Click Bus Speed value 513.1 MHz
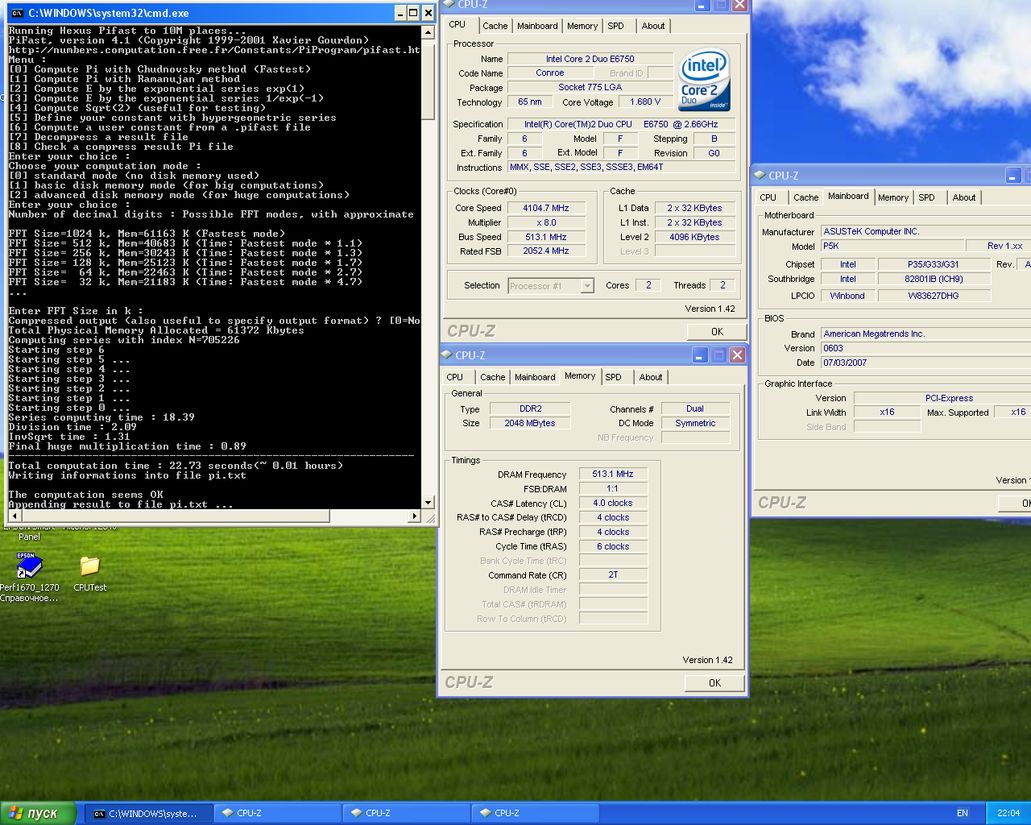 546,237
